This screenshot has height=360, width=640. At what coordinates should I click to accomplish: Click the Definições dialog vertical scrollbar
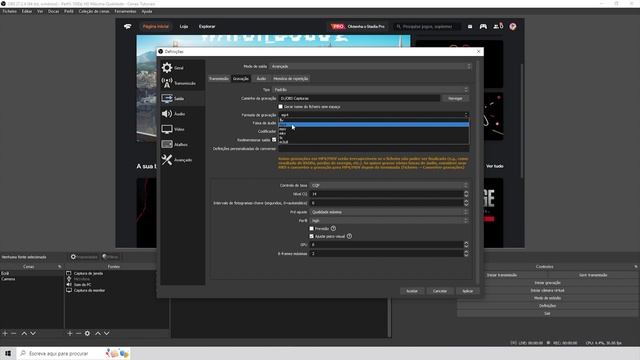477,171
